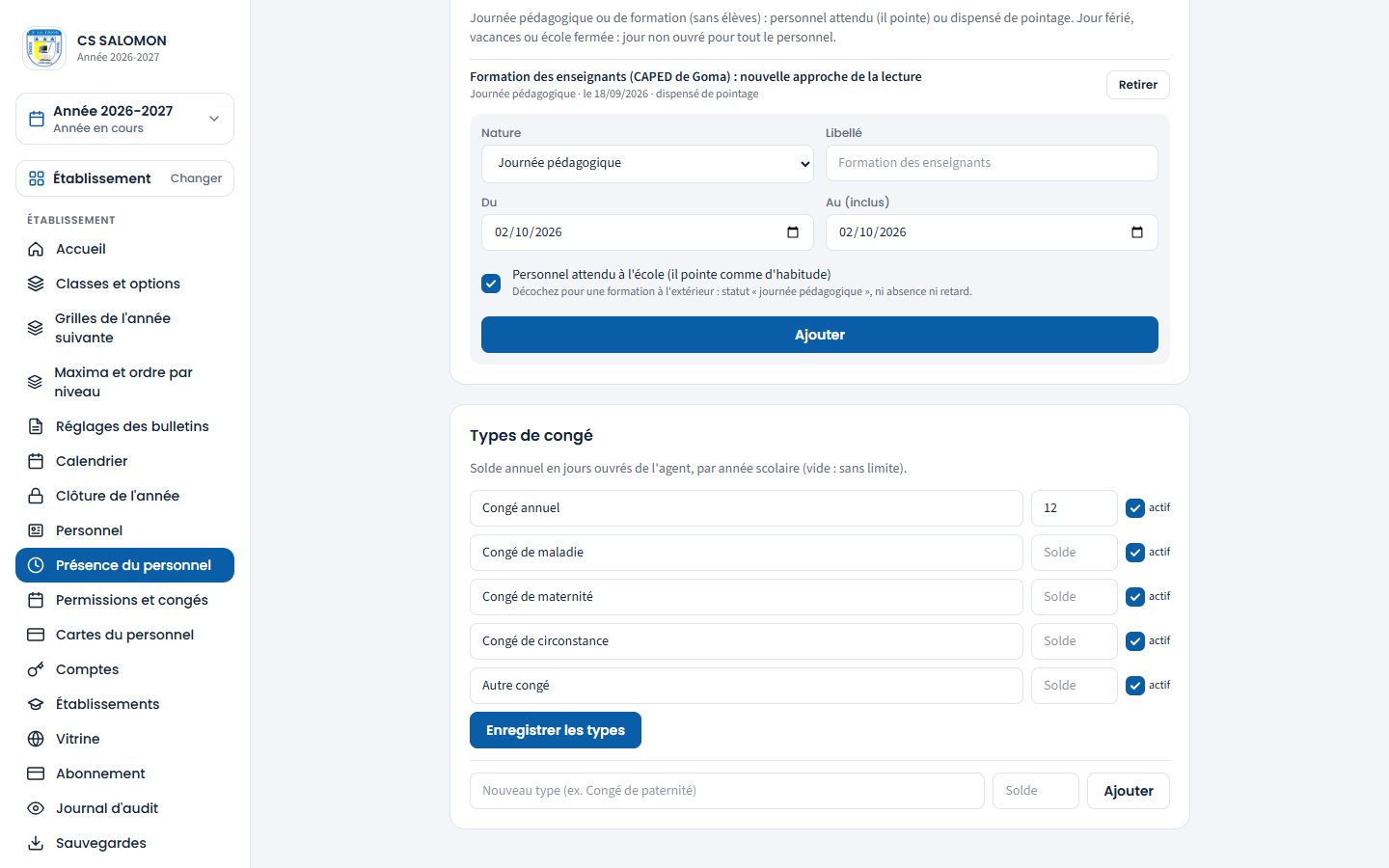Toggle actif checkbox for Autre congé

pyautogui.click(x=1135, y=686)
